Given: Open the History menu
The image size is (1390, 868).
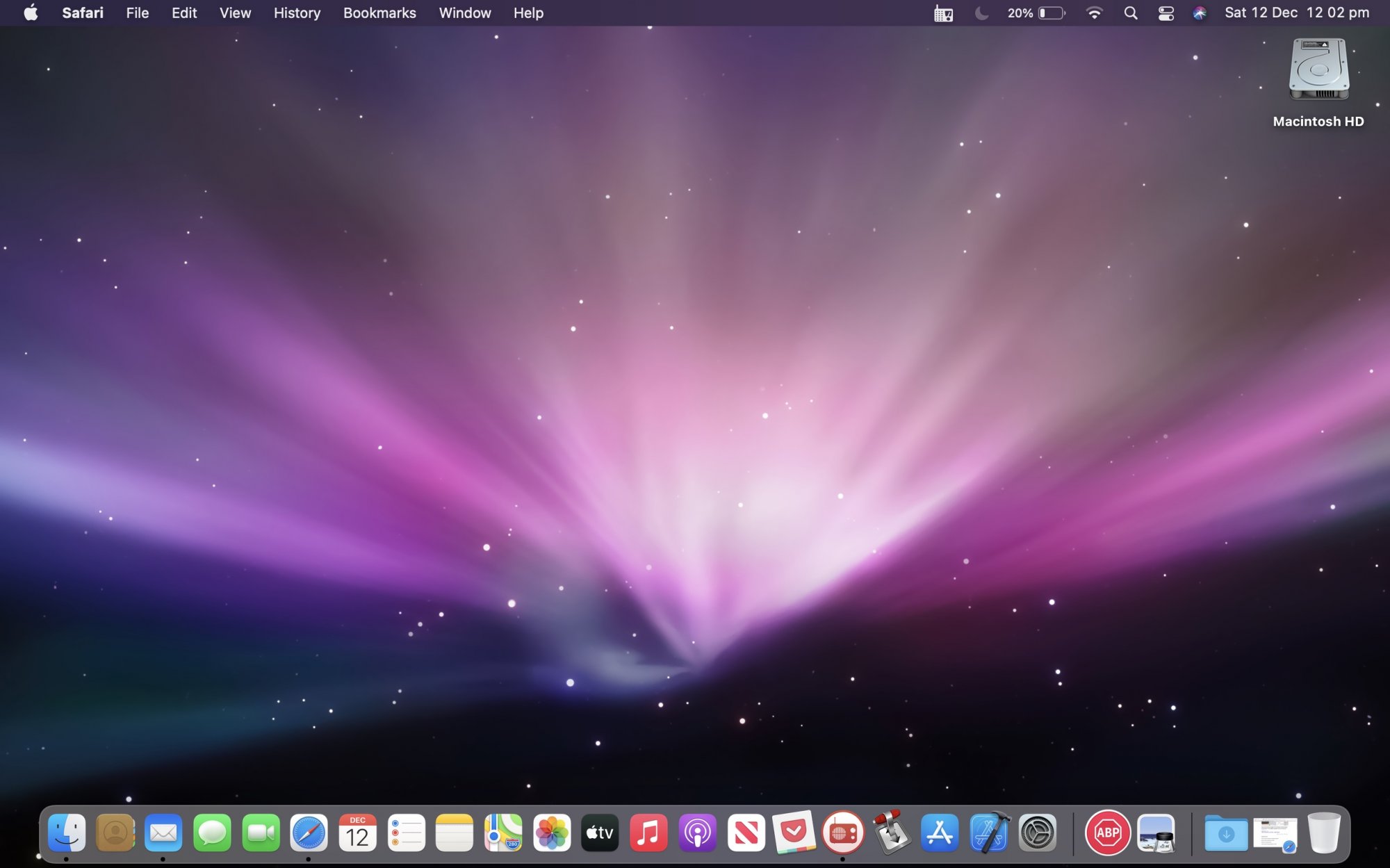Looking at the screenshot, I should click(x=297, y=13).
